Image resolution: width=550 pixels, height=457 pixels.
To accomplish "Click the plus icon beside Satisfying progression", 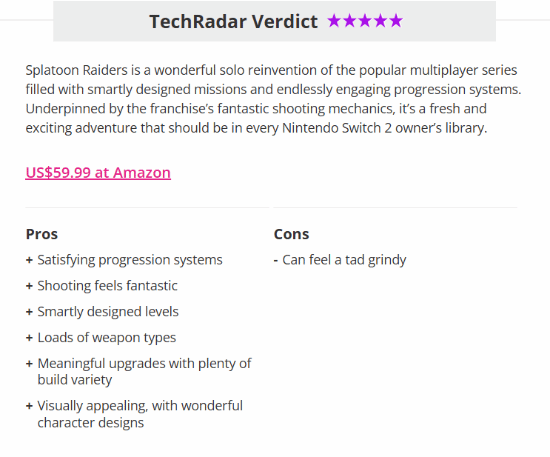I will coord(29,260).
